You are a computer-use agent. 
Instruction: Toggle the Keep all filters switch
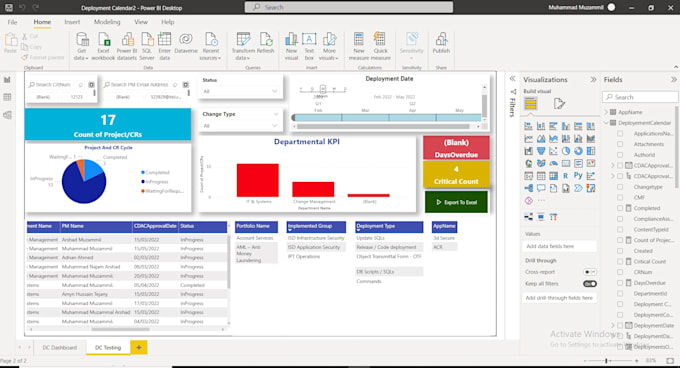[590, 284]
